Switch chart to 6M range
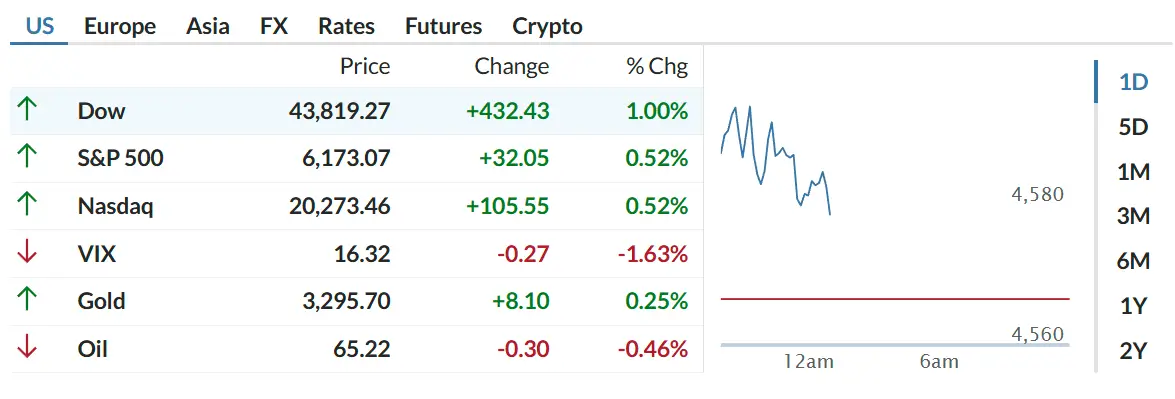Image resolution: width=1175 pixels, height=399 pixels. (1133, 261)
